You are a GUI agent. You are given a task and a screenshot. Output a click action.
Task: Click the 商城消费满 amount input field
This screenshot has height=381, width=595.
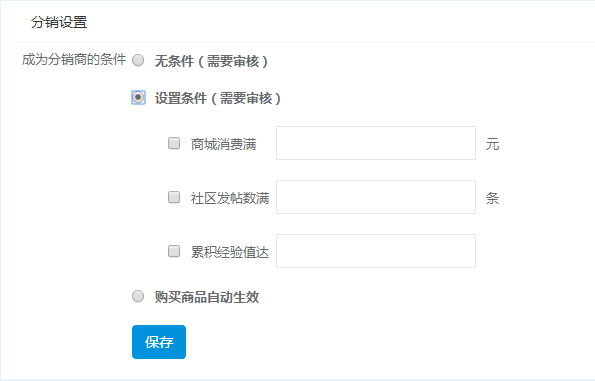point(376,143)
